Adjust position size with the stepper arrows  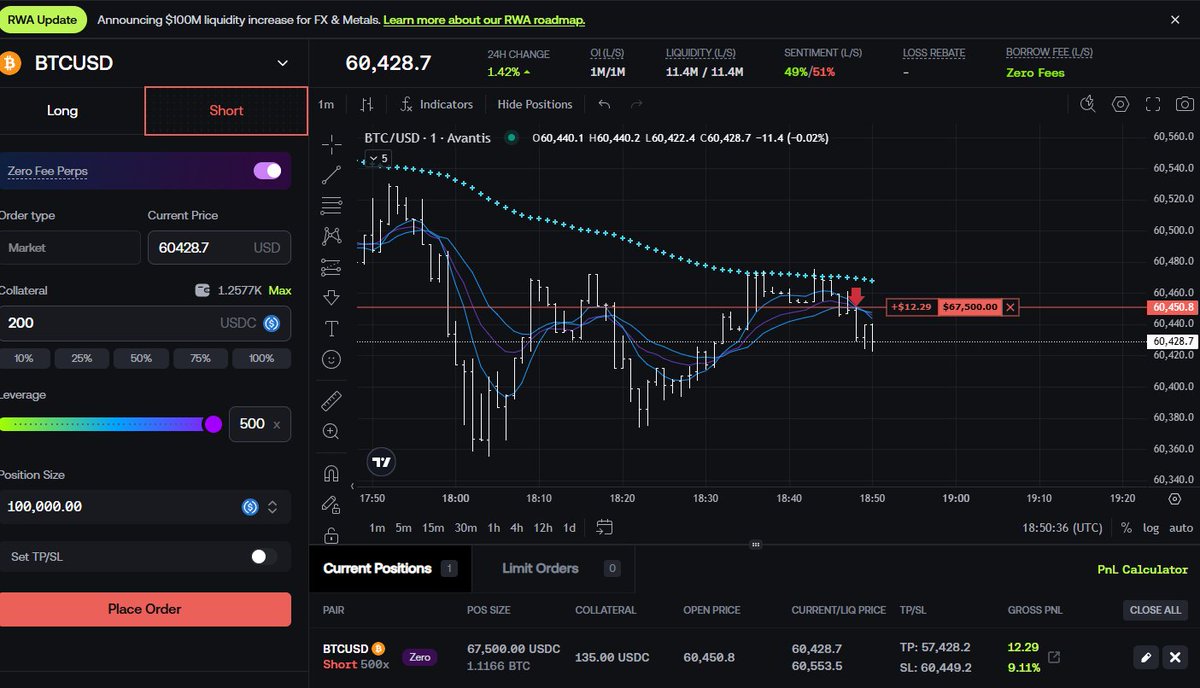[272, 507]
